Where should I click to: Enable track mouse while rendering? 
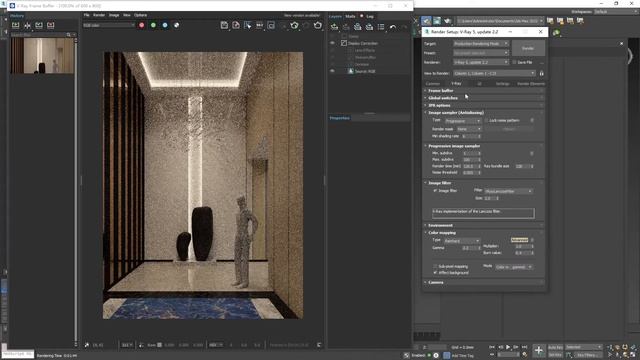[x=248, y=25]
